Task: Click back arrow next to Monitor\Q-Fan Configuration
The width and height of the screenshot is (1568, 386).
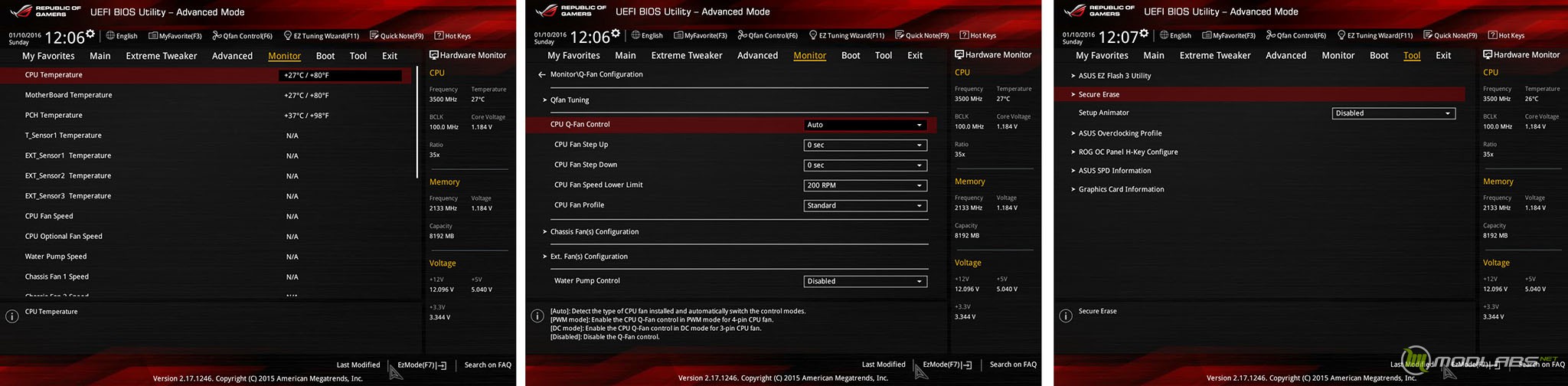Action: click(541, 74)
